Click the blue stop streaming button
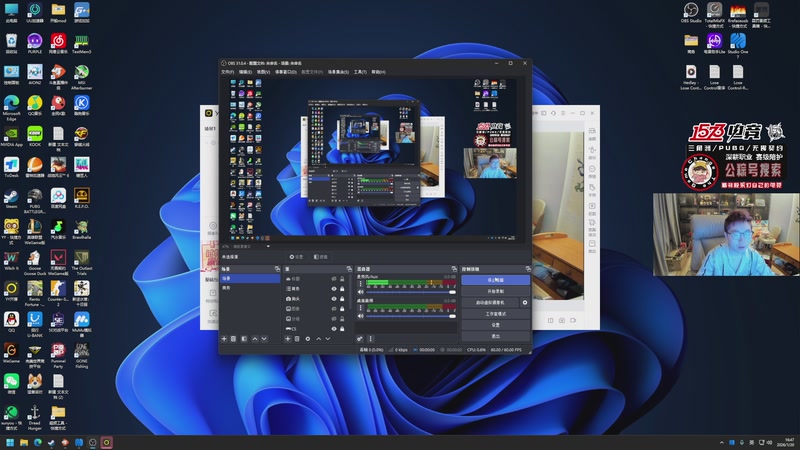 [495, 280]
